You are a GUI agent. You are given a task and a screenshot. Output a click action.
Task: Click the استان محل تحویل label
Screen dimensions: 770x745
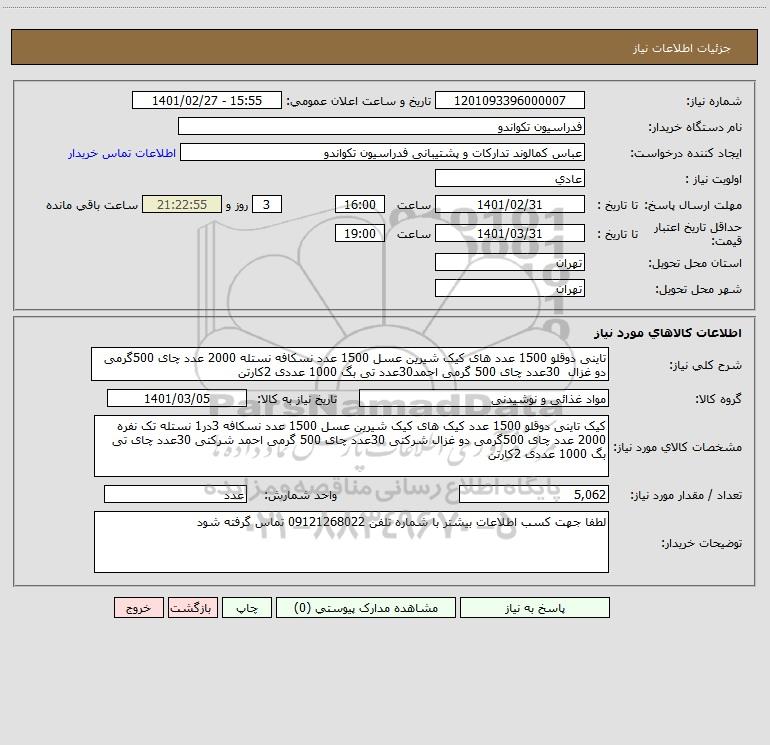[x=695, y=263]
